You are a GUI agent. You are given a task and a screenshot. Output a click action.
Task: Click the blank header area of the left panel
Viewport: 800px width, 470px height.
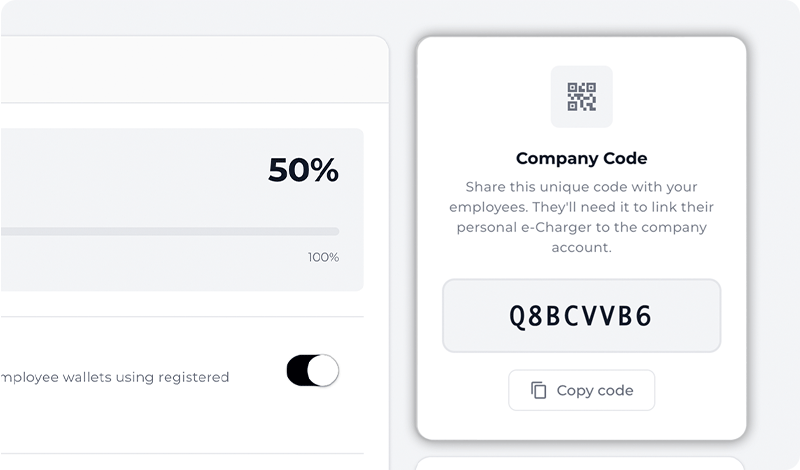point(190,70)
